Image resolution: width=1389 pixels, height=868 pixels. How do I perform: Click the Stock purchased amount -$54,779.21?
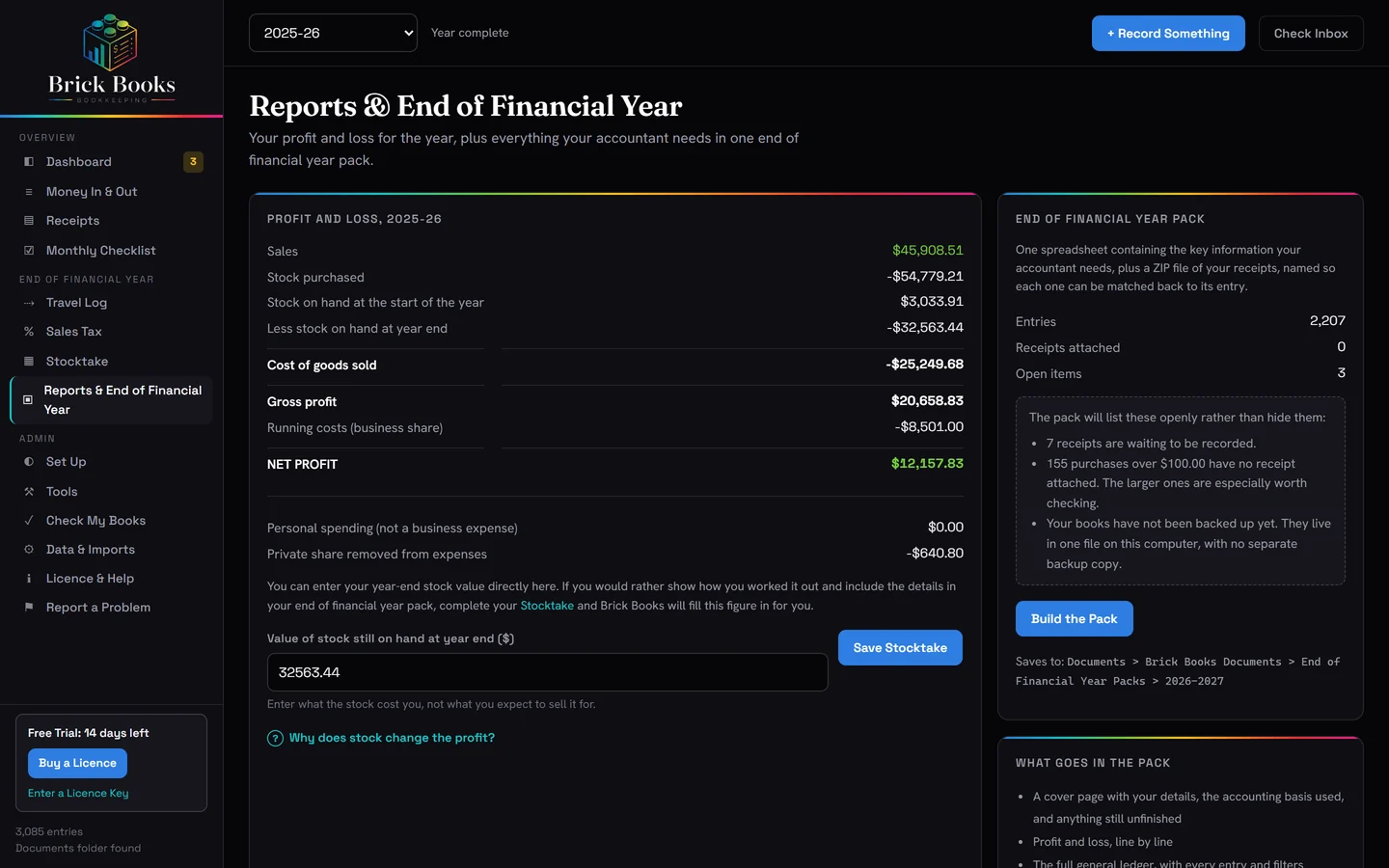click(x=925, y=277)
